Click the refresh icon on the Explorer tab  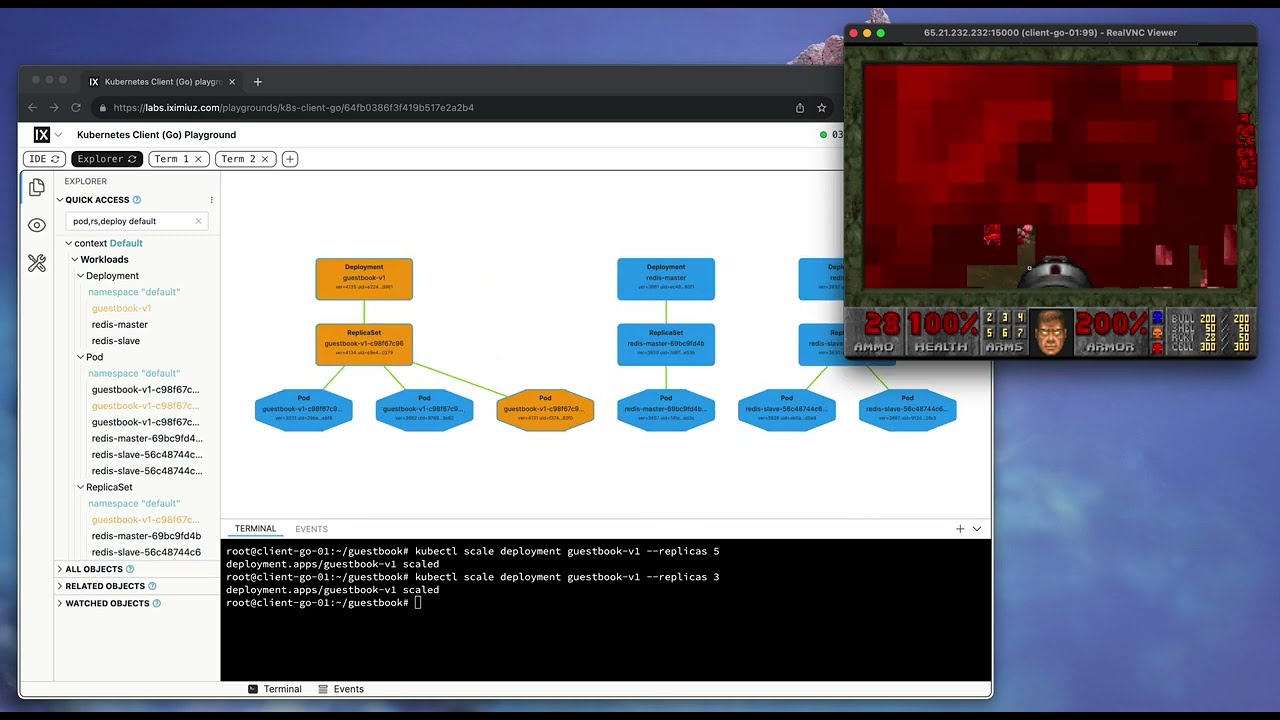point(132,159)
